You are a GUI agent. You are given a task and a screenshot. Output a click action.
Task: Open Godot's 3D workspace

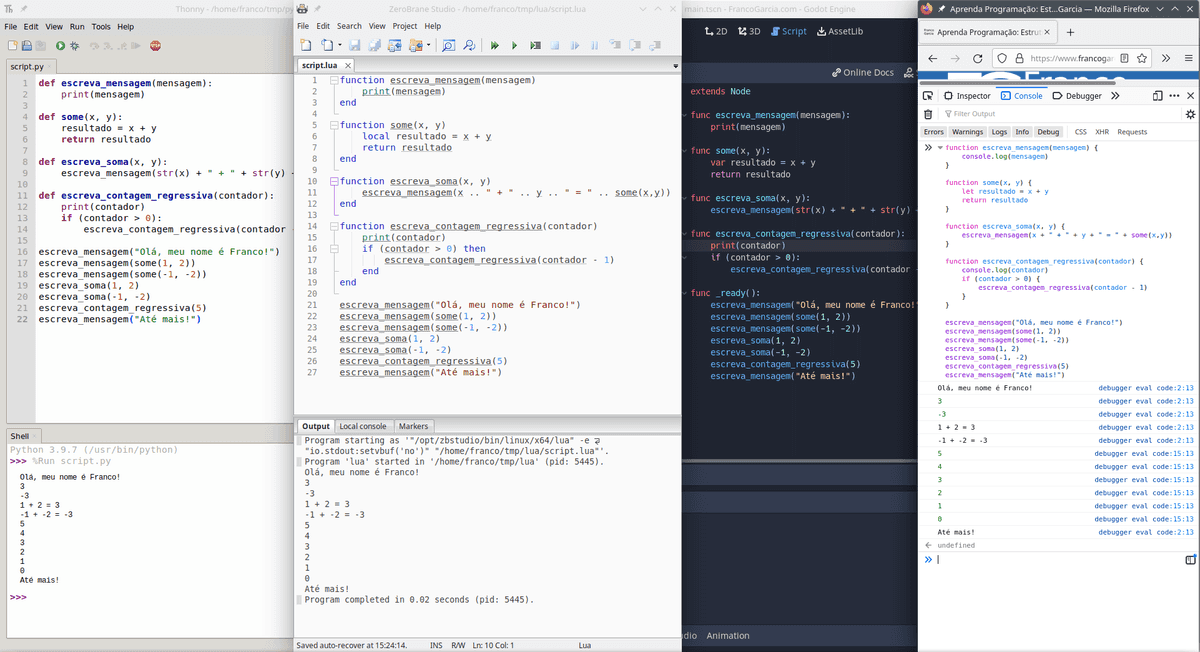tap(749, 31)
